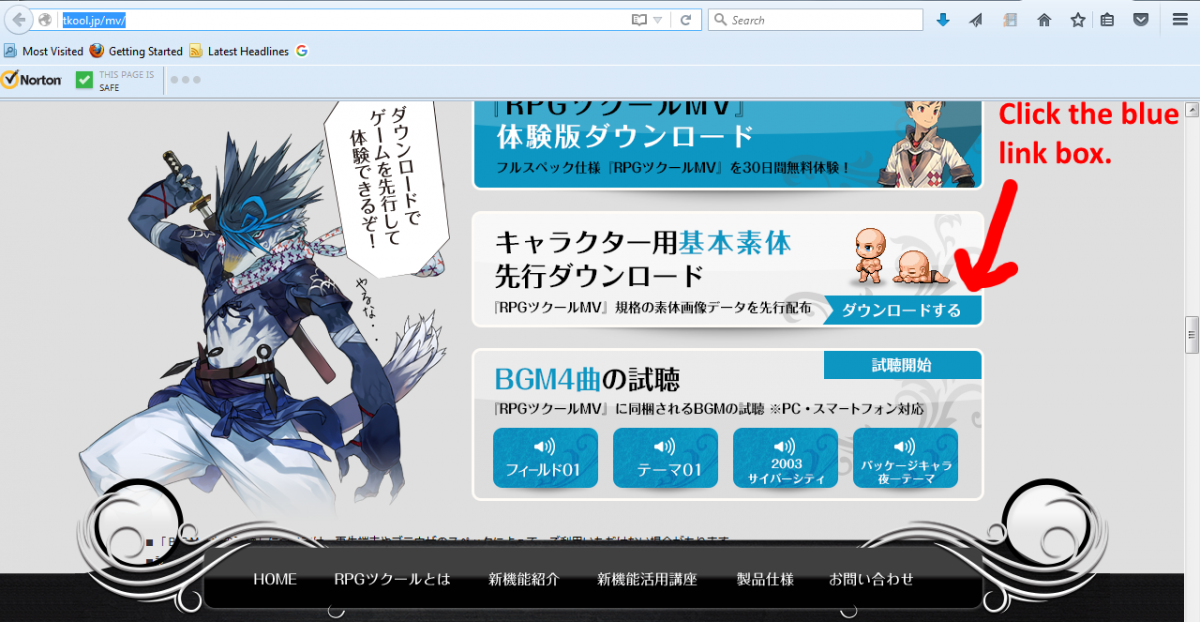Play the 2003 サイバーシティ BGM sample
Viewport: 1200px width, 622px height.
point(785,458)
